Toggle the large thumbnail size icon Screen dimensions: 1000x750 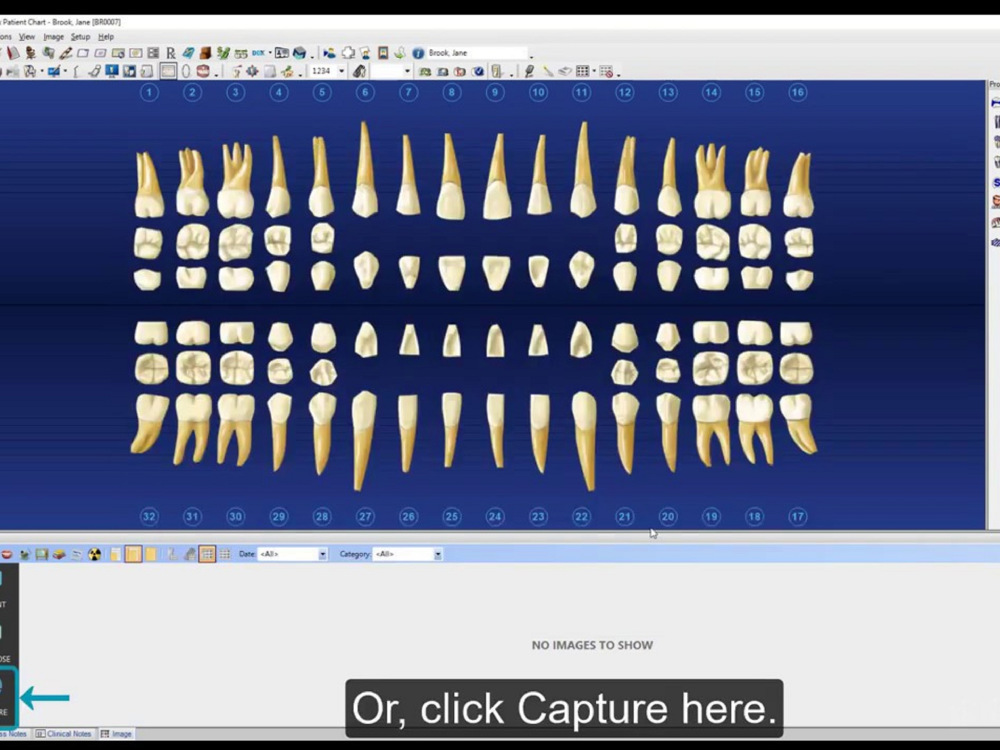[151, 554]
